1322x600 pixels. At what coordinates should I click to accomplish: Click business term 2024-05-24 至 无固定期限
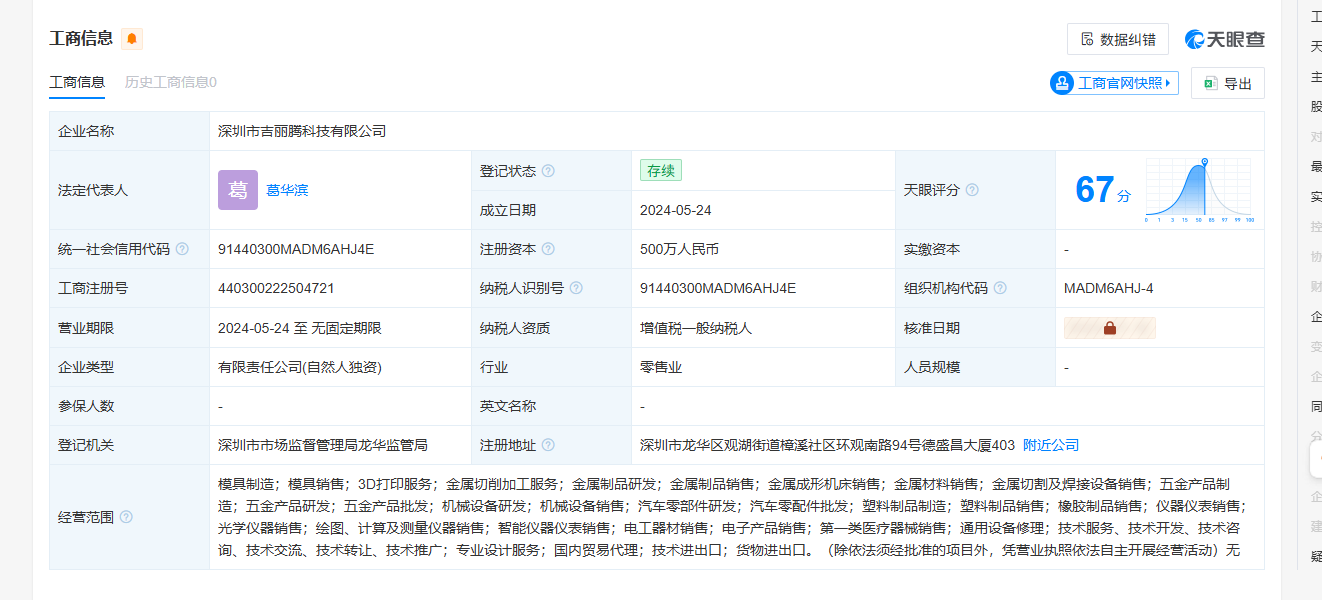pyautogui.click(x=300, y=328)
